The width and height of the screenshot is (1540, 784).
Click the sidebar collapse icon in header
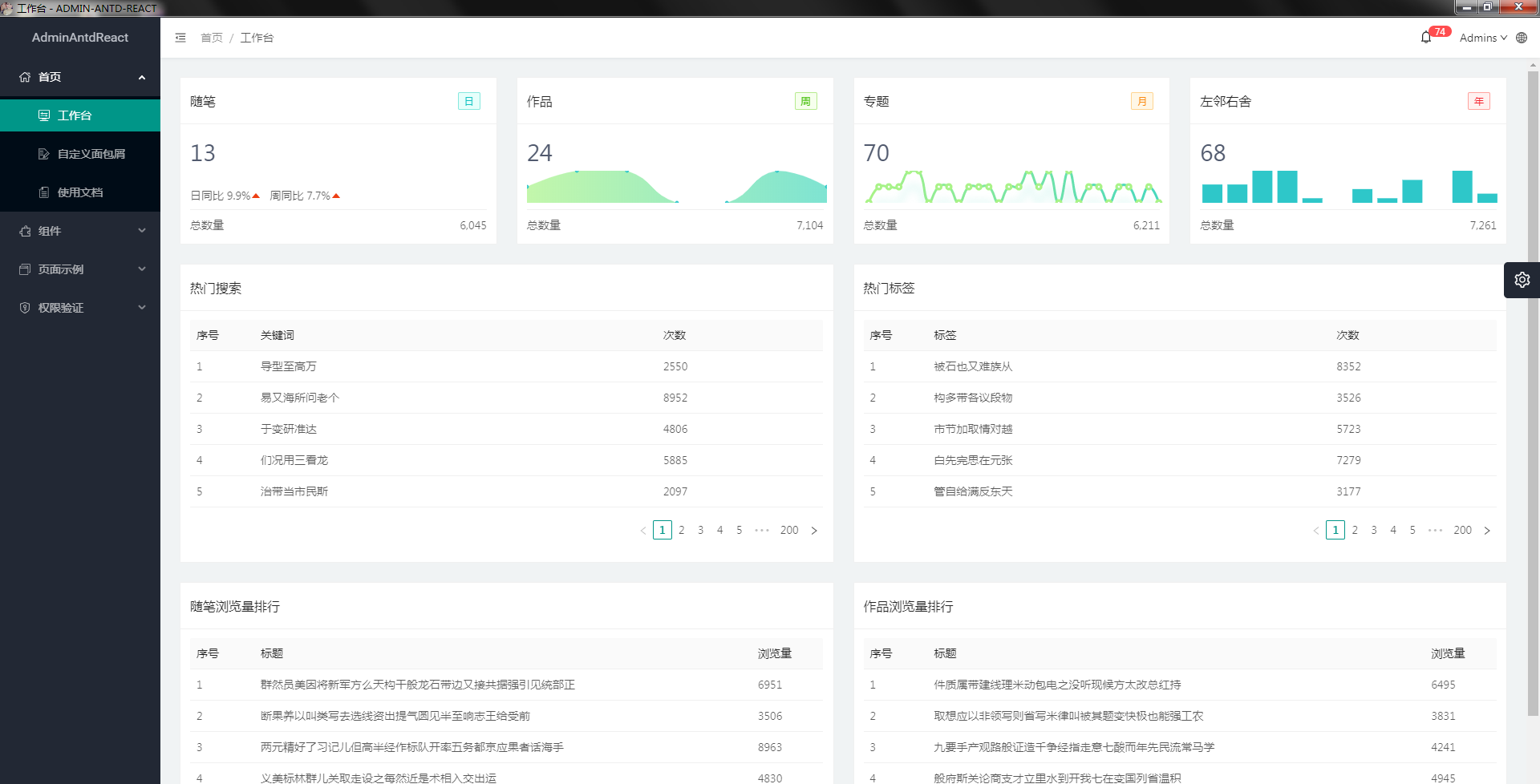pyautogui.click(x=180, y=38)
